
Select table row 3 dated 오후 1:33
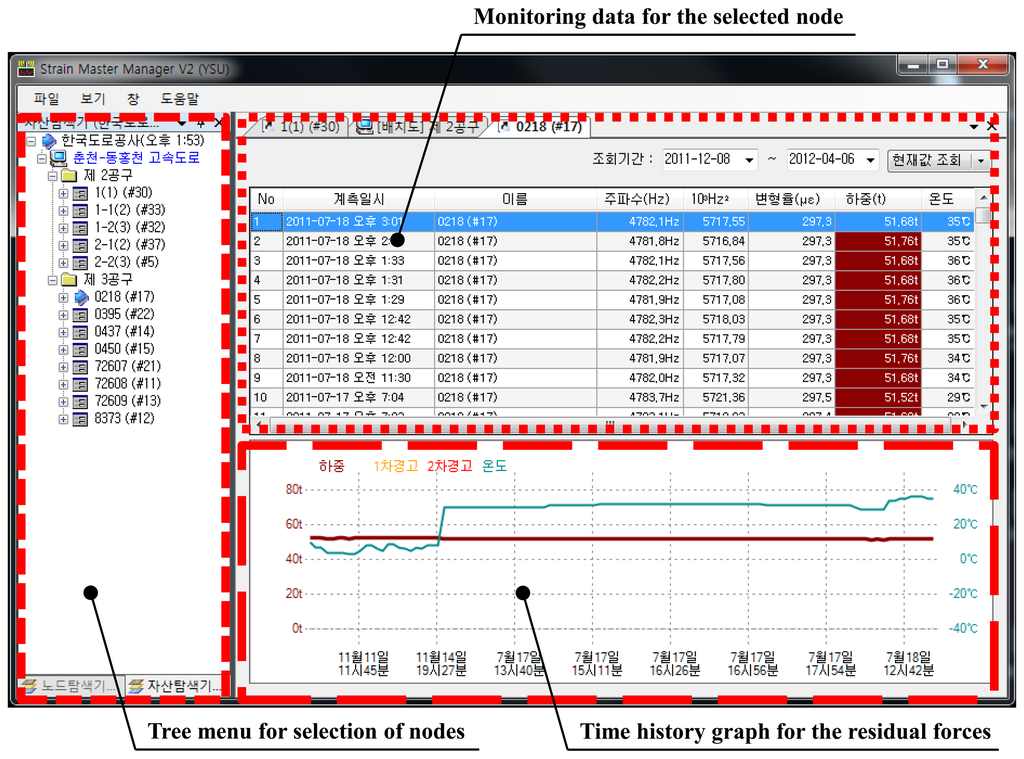point(613,261)
